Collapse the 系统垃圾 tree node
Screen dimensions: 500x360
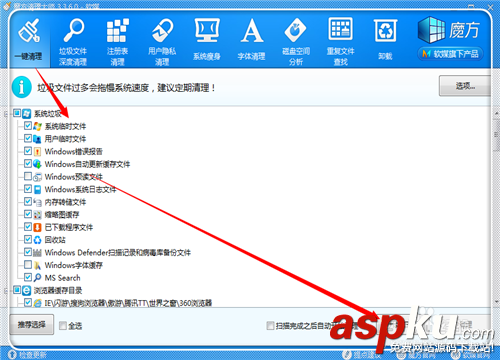(x=6, y=114)
